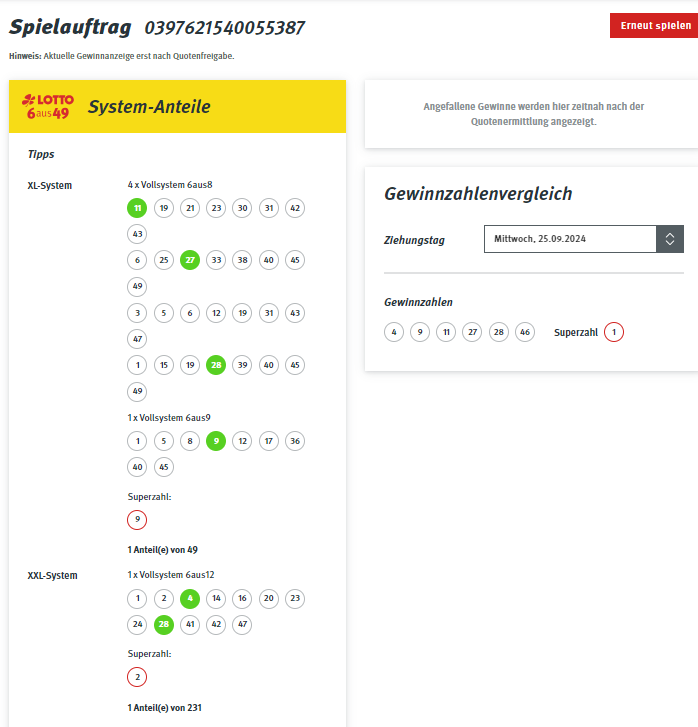Image resolution: width=698 pixels, height=727 pixels.
Task: Click number 14 in XXL-System
Action: click(x=216, y=598)
